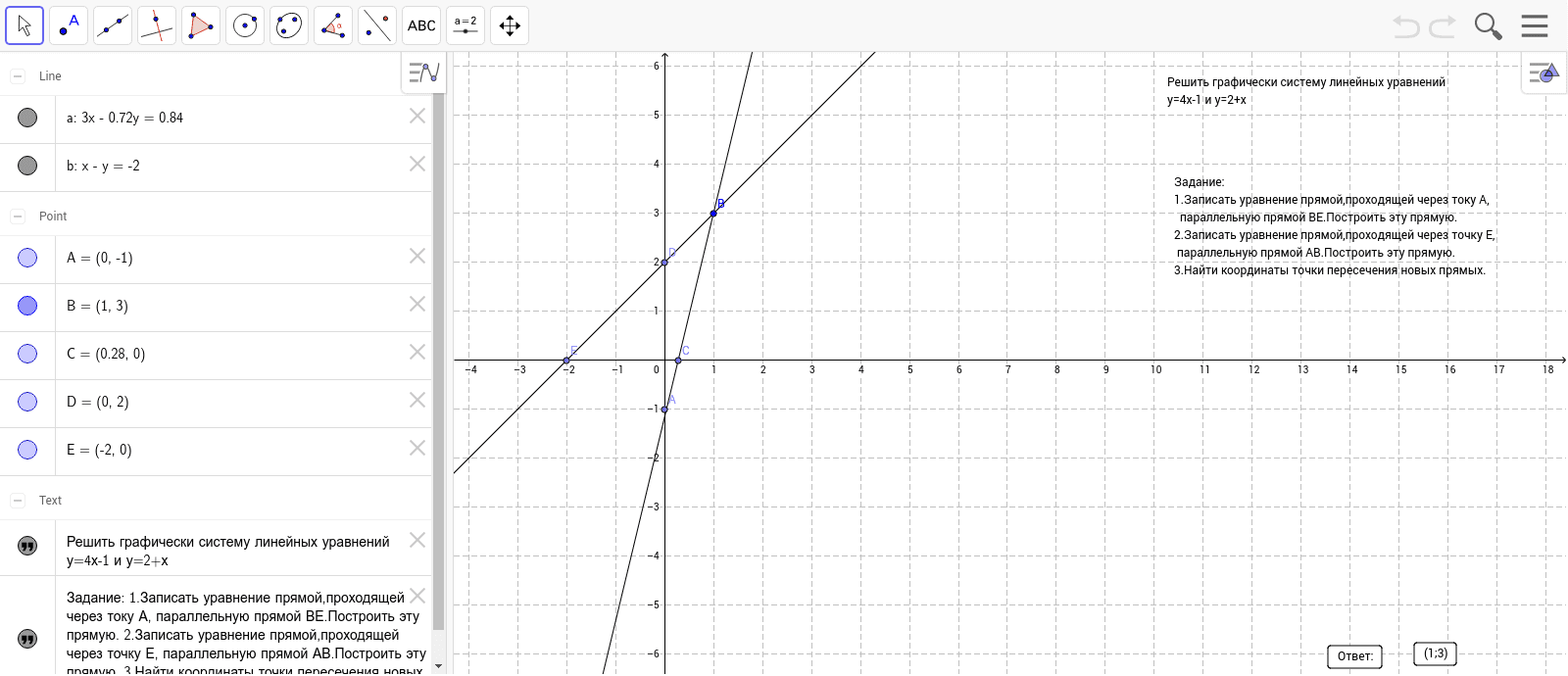This screenshot has height=676, width=1568.
Task: Select the a=2 Slider tool
Action: [465, 25]
